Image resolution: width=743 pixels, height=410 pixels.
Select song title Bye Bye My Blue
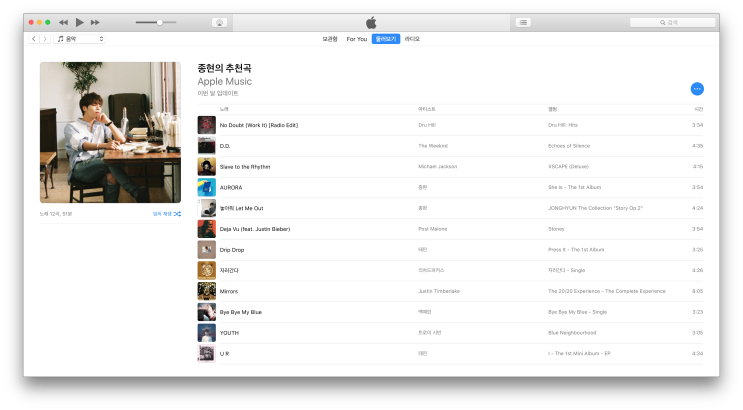pos(241,312)
